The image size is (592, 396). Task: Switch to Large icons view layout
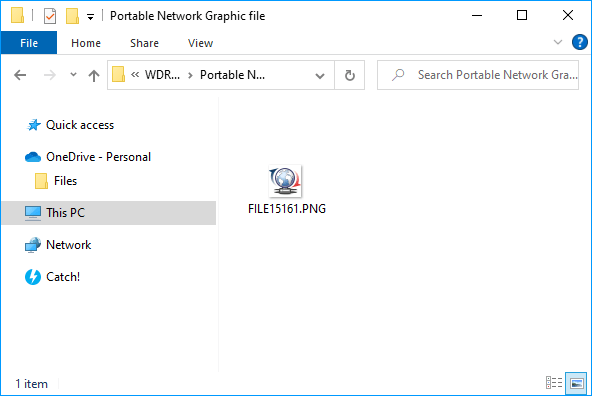576,384
